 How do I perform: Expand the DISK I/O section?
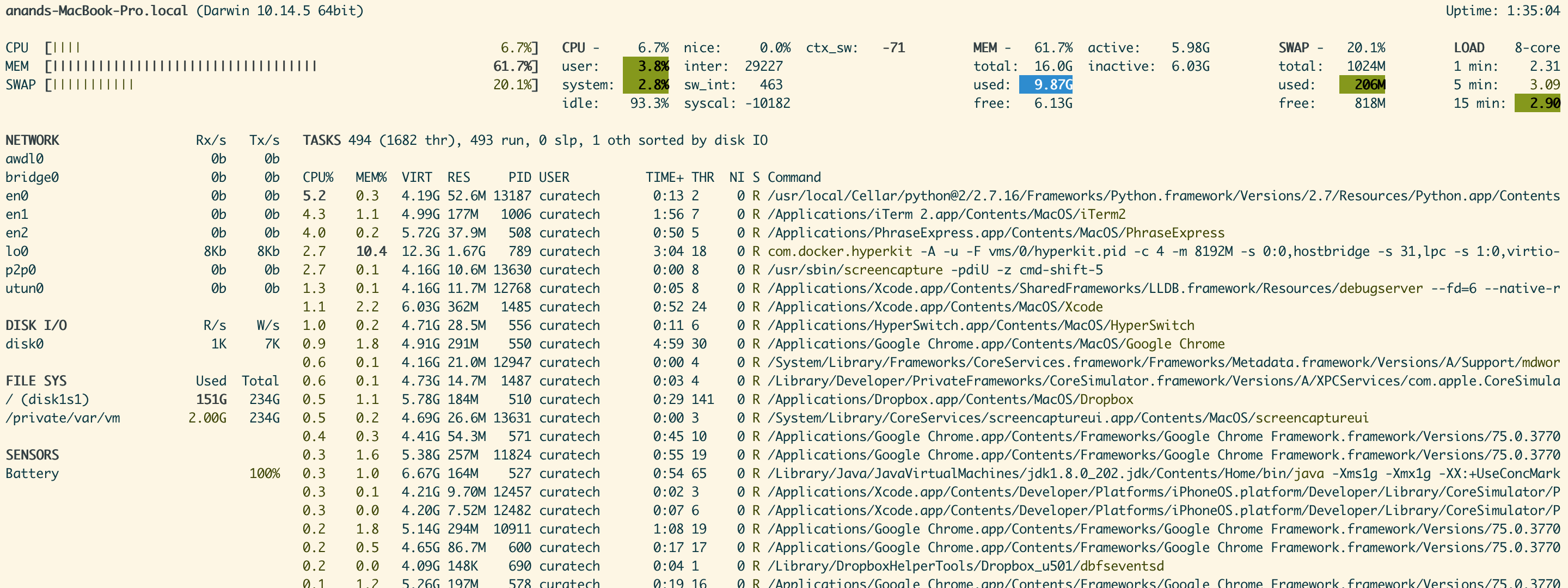(35, 325)
